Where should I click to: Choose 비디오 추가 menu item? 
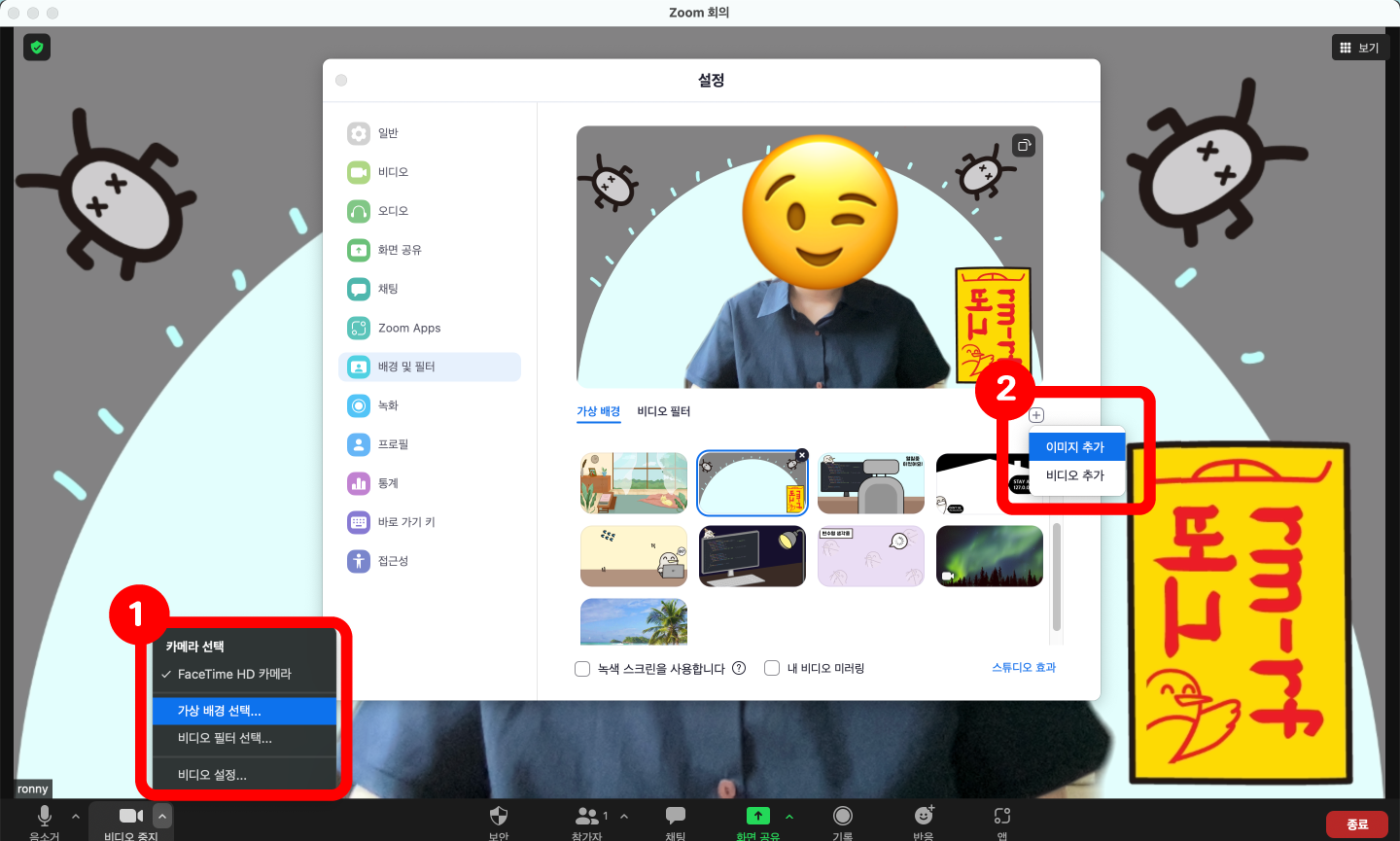(1076, 475)
